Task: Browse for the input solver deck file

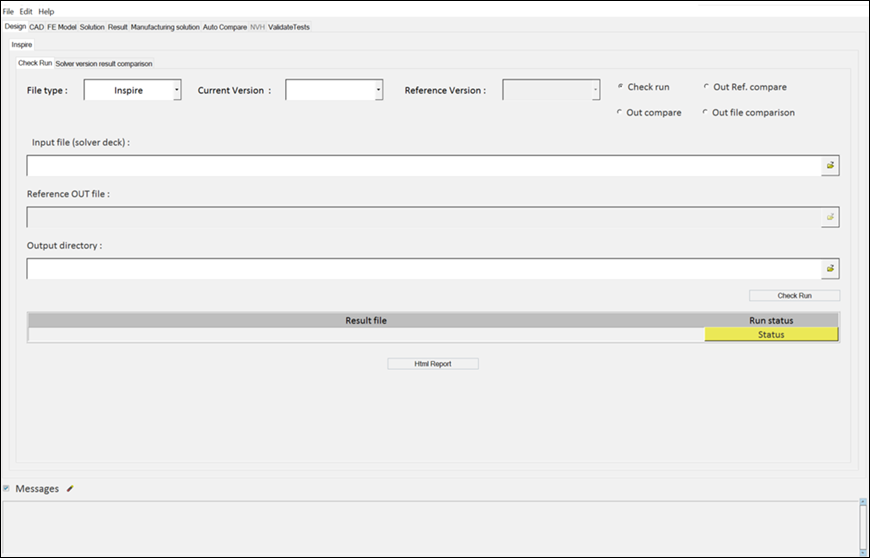Action: pyautogui.click(x=830, y=165)
